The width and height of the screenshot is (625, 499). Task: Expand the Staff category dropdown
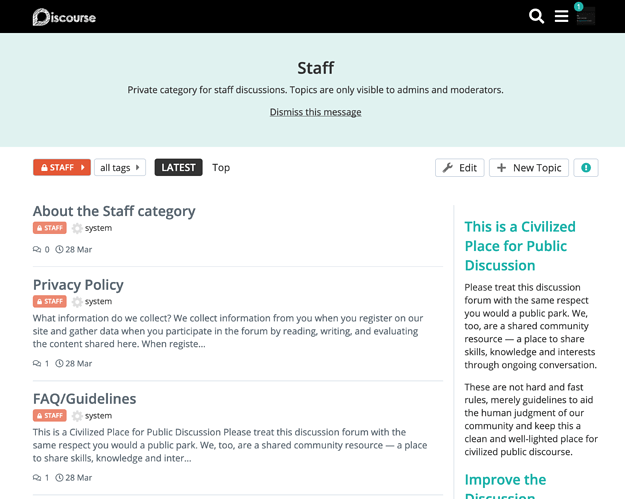pos(62,168)
